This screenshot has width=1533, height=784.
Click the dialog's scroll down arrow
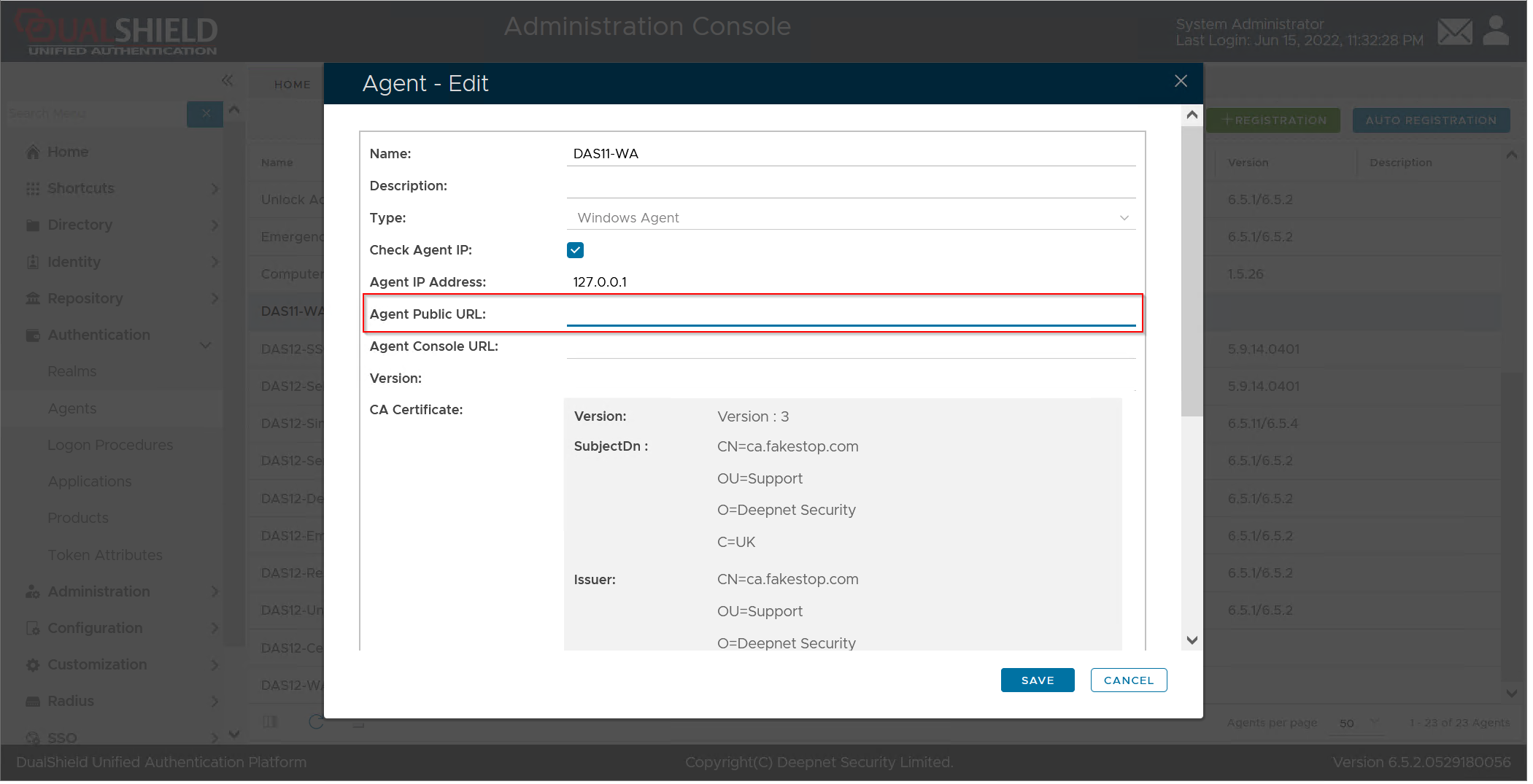1192,640
